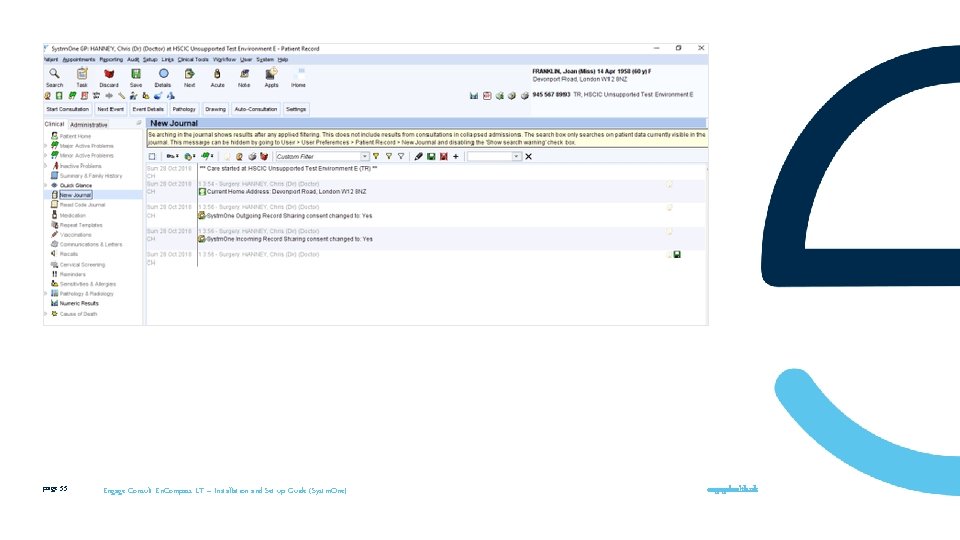Open the green tree dropdown in journal toolbar
The image size is (960, 540).
coord(208,157)
